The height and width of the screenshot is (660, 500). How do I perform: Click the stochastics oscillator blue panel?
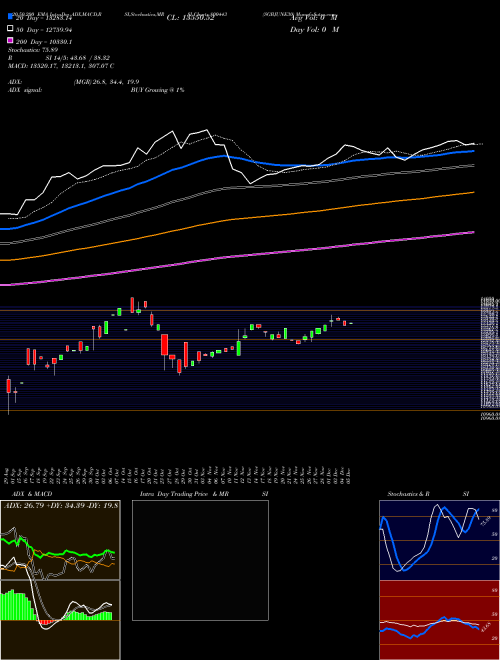(x=439, y=540)
